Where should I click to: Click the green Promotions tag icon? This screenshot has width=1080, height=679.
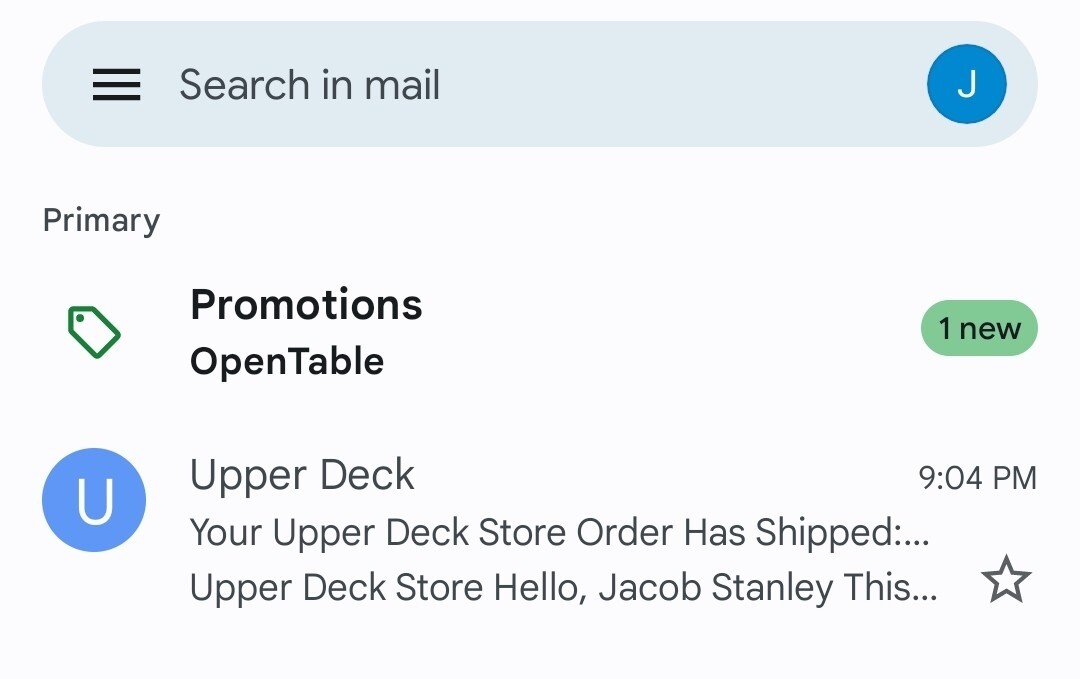click(94, 332)
